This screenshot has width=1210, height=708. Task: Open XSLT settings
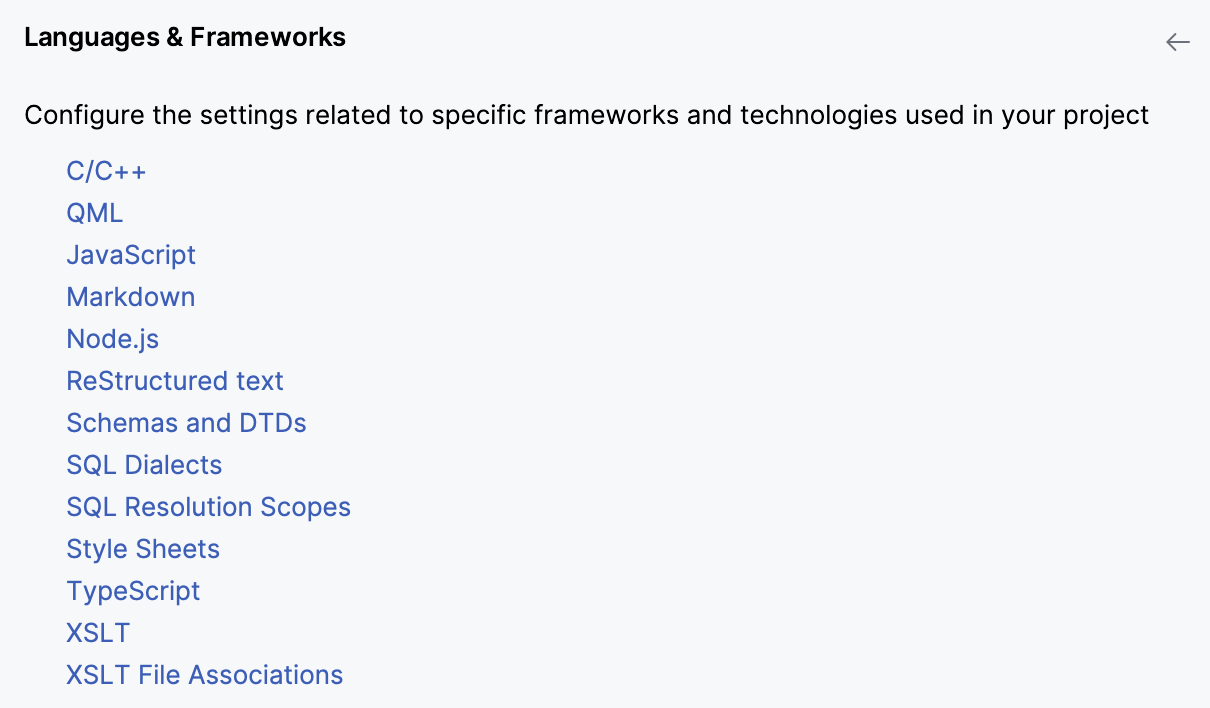pos(97,632)
